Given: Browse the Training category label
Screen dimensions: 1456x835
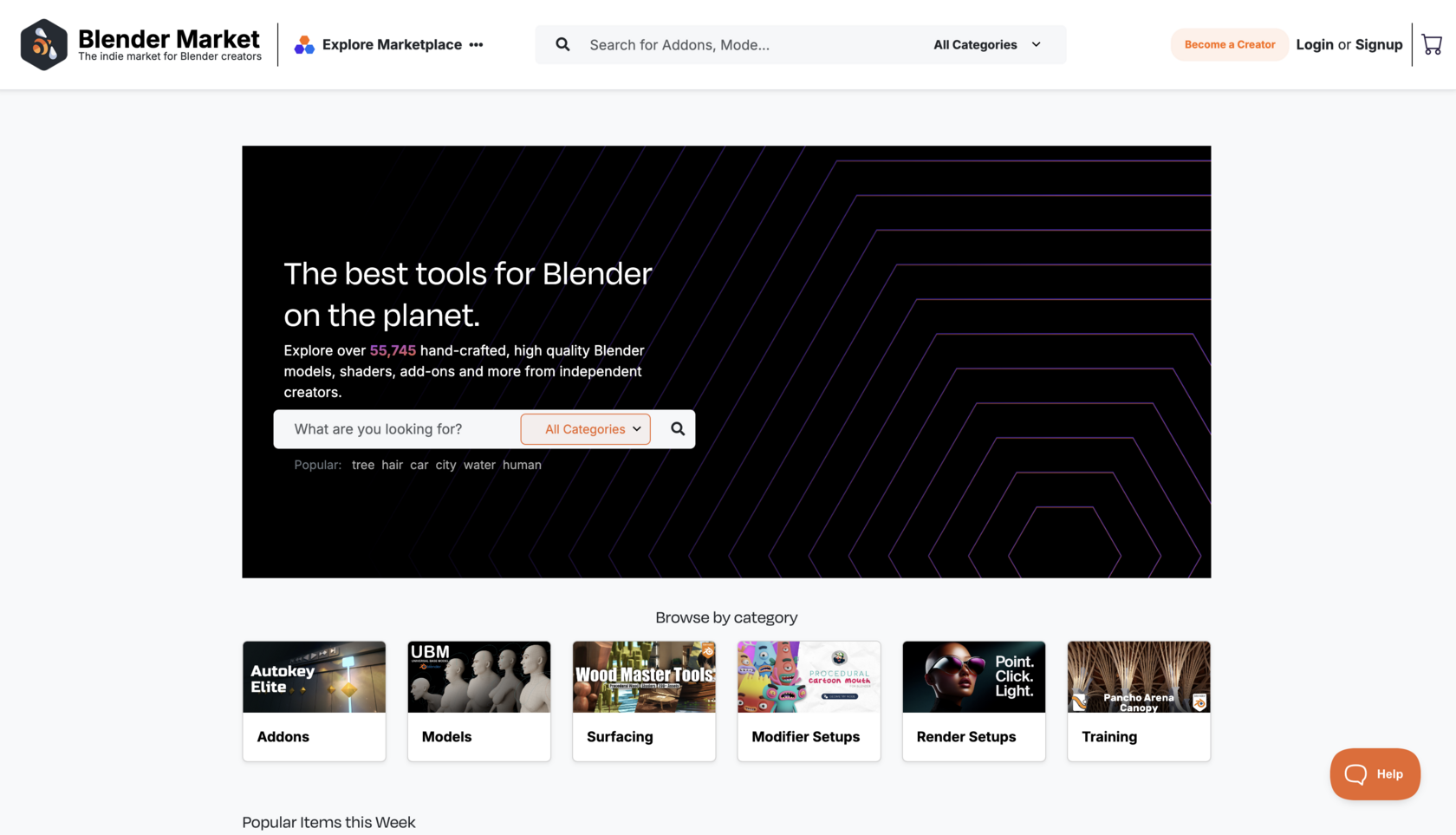Looking at the screenshot, I should click(x=1108, y=737).
